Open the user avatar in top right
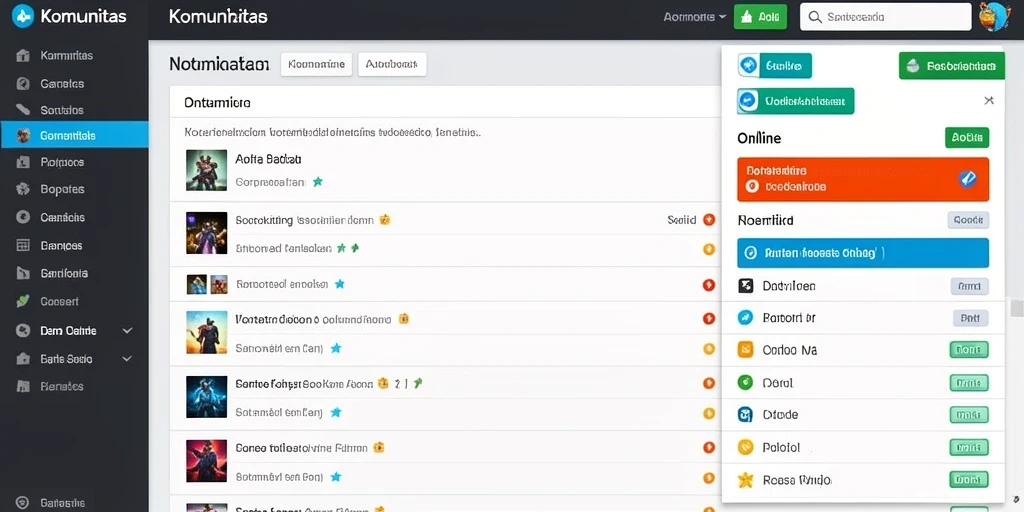Screen dimensions: 1024x512 (x=994, y=17)
